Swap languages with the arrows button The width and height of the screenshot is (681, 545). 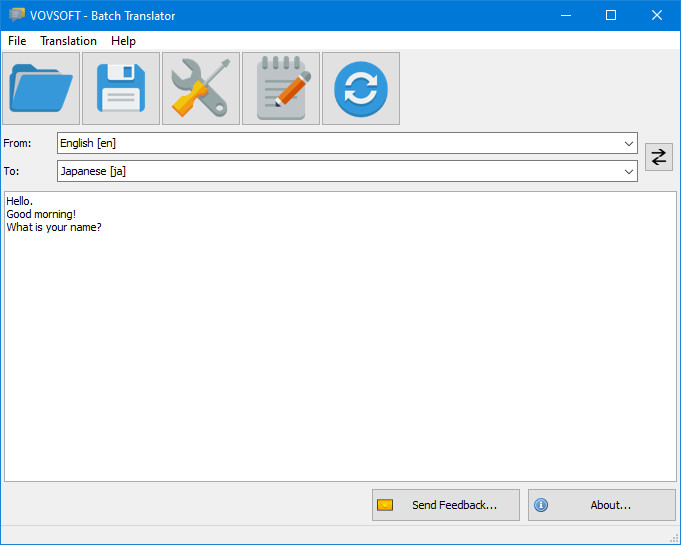point(658,157)
